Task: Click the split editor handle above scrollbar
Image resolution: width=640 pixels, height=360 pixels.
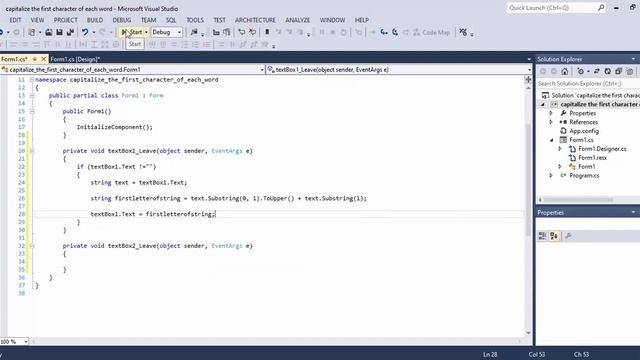Action: pyautogui.click(x=528, y=79)
